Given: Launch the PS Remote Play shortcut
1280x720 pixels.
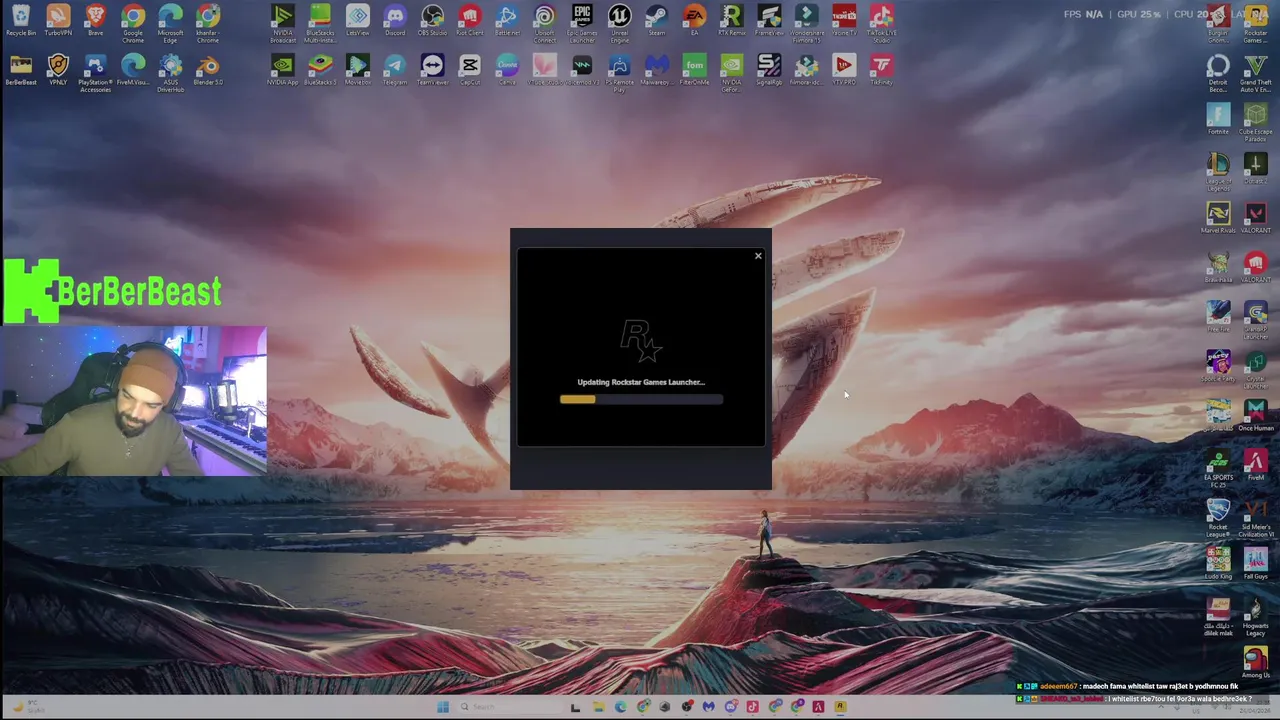Looking at the screenshot, I should coord(619,73).
